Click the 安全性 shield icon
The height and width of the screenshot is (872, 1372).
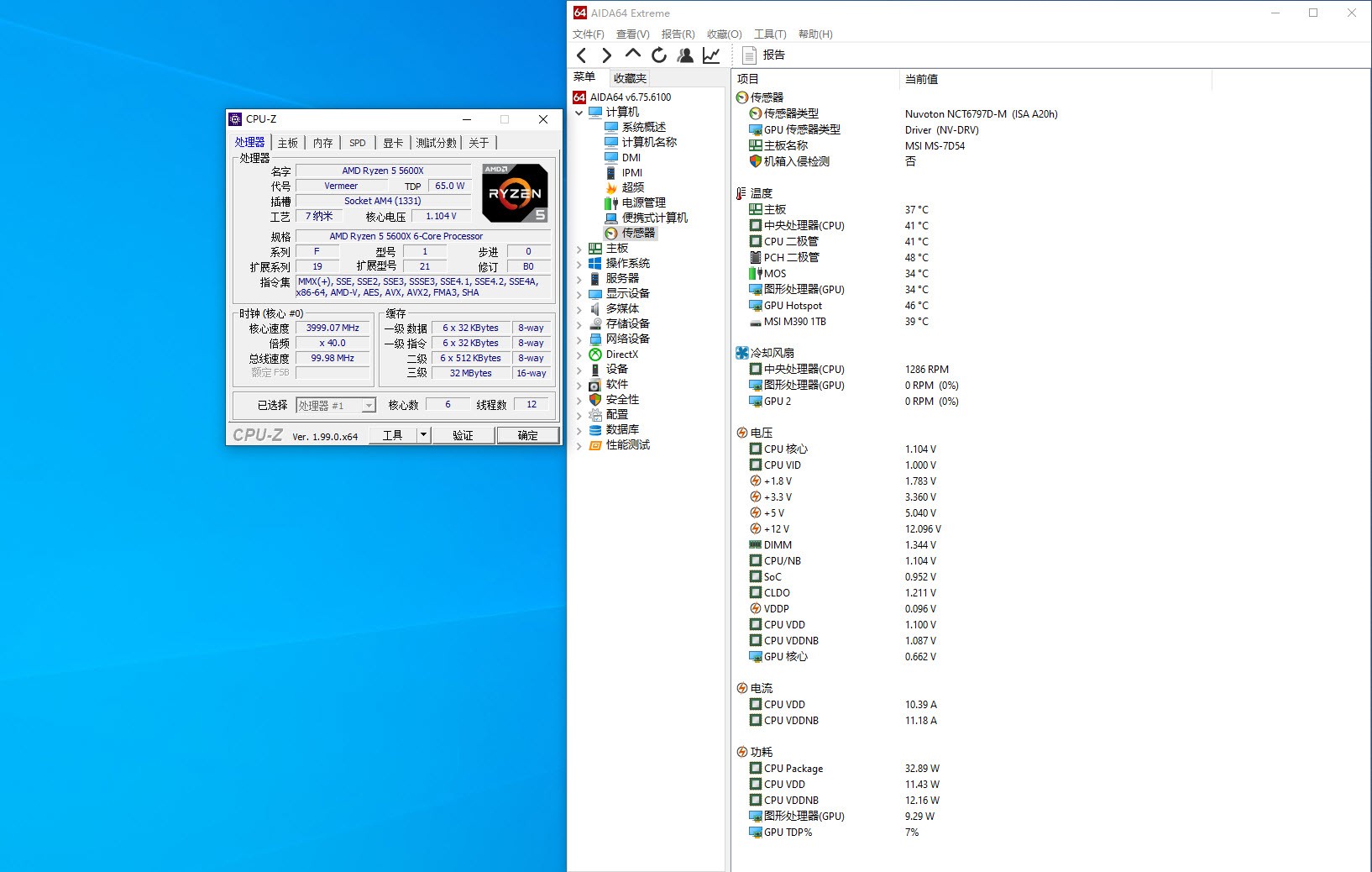tap(595, 400)
